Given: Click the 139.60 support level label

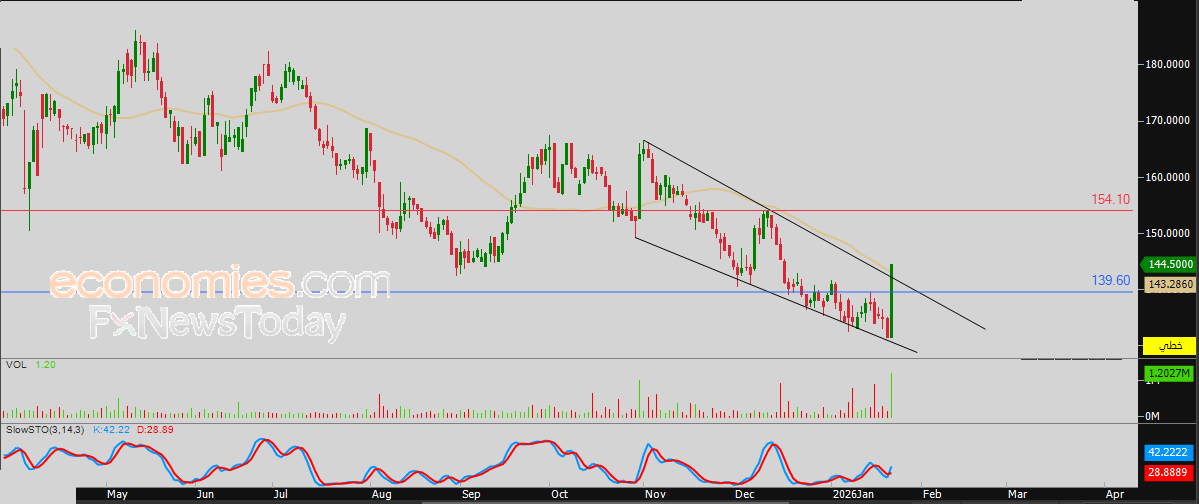Looking at the screenshot, I should (1111, 281).
